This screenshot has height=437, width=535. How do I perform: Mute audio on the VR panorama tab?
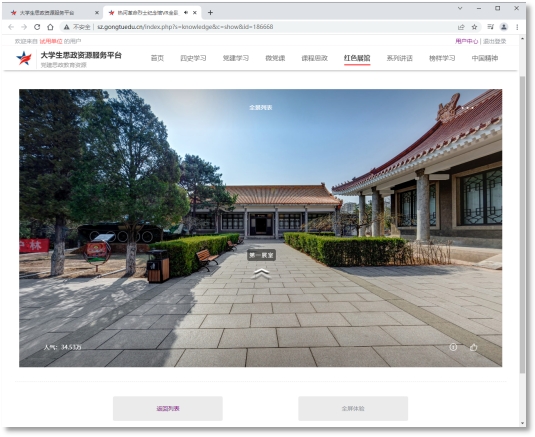186,13
